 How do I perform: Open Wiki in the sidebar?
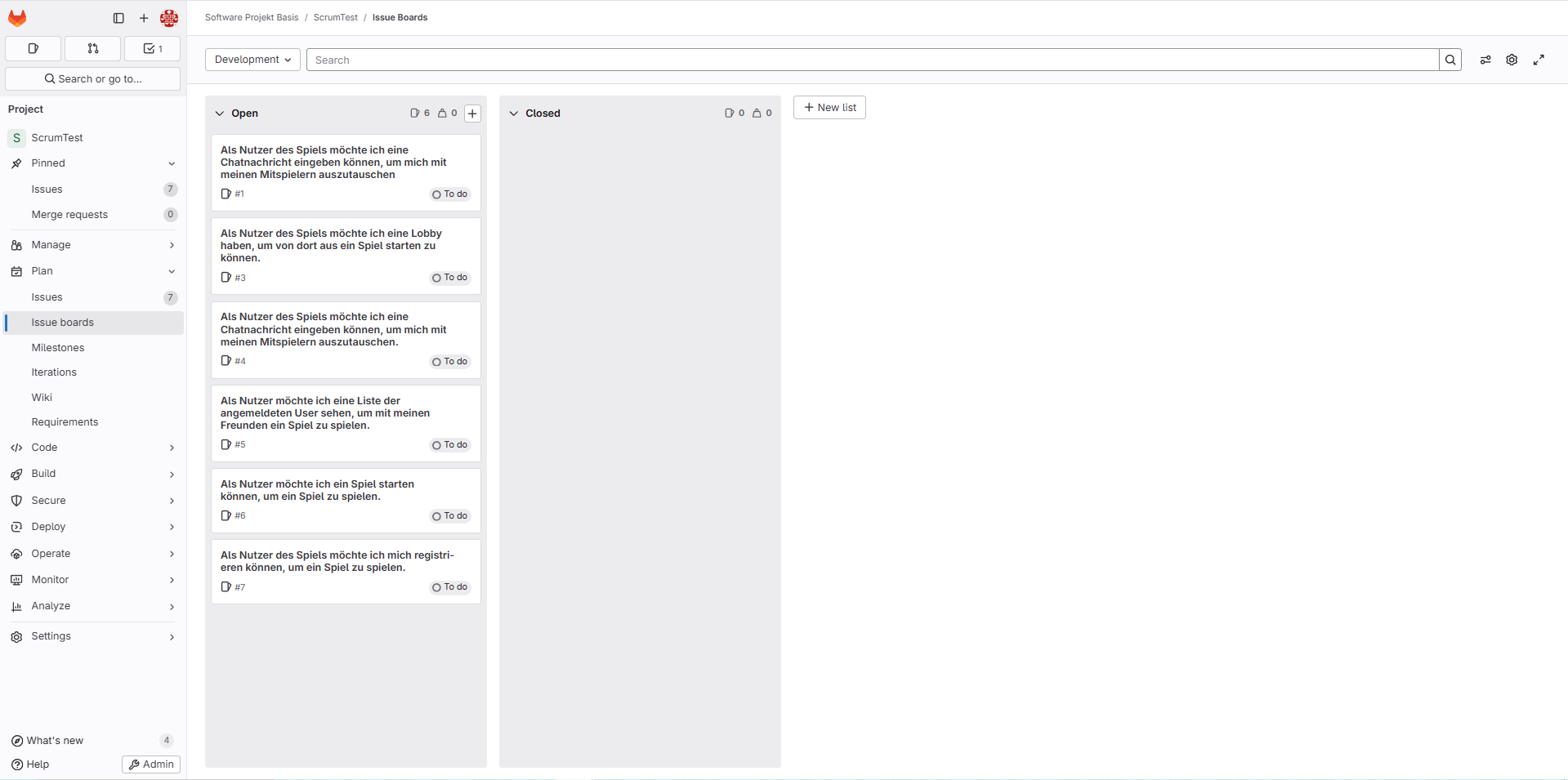coord(42,398)
